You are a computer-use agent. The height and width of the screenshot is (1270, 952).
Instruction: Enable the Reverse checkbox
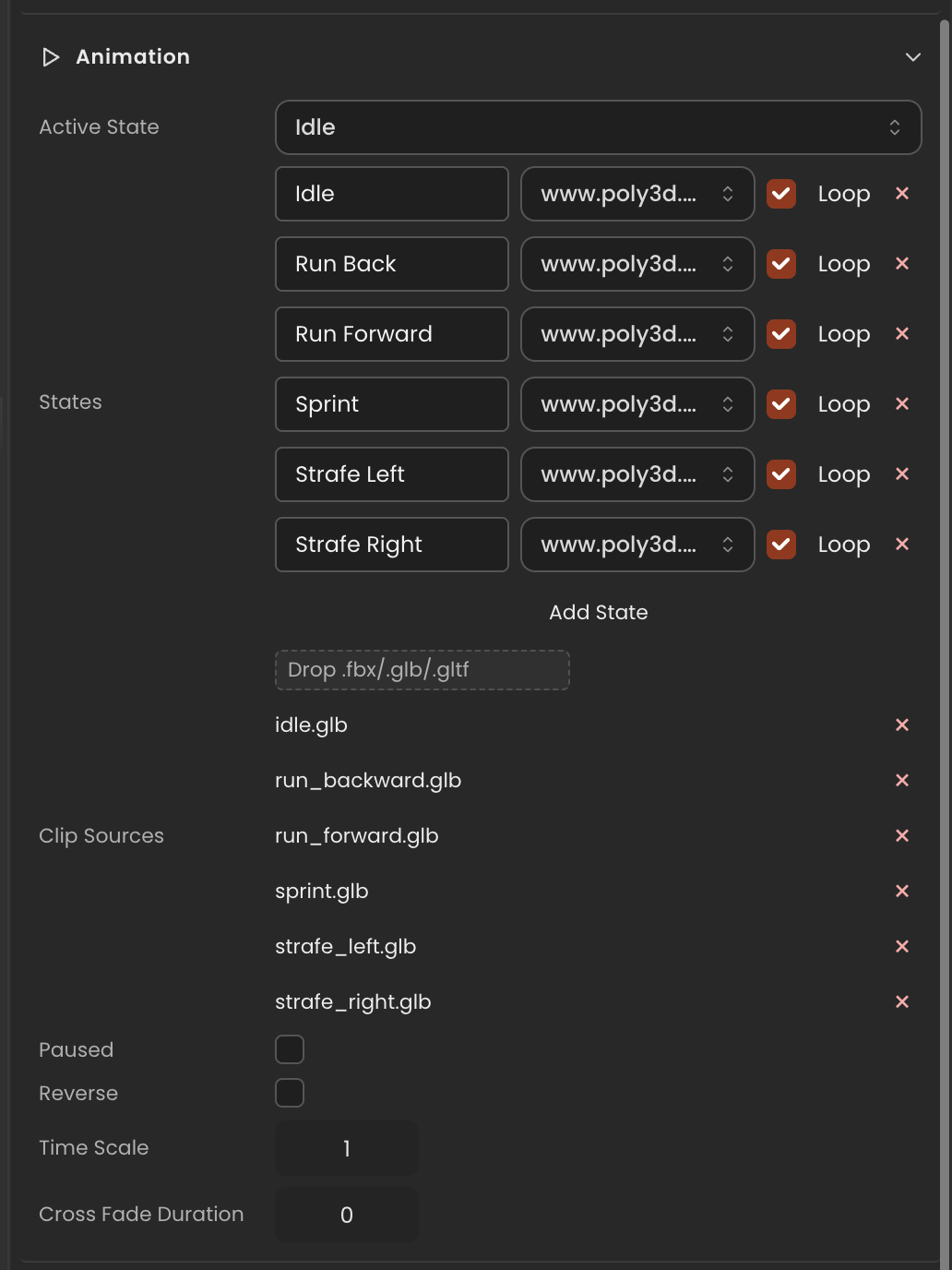(x=290, y=1093)
